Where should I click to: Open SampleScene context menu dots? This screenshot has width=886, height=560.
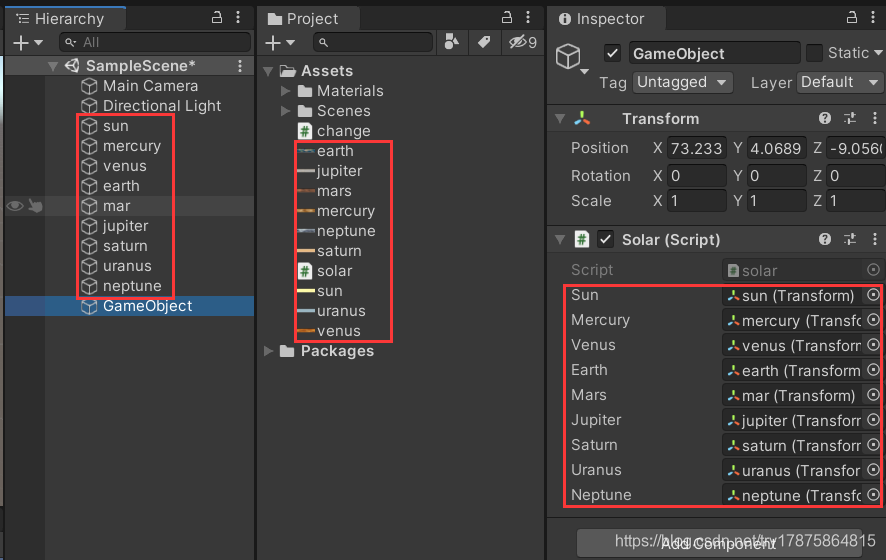pos(240,66)
